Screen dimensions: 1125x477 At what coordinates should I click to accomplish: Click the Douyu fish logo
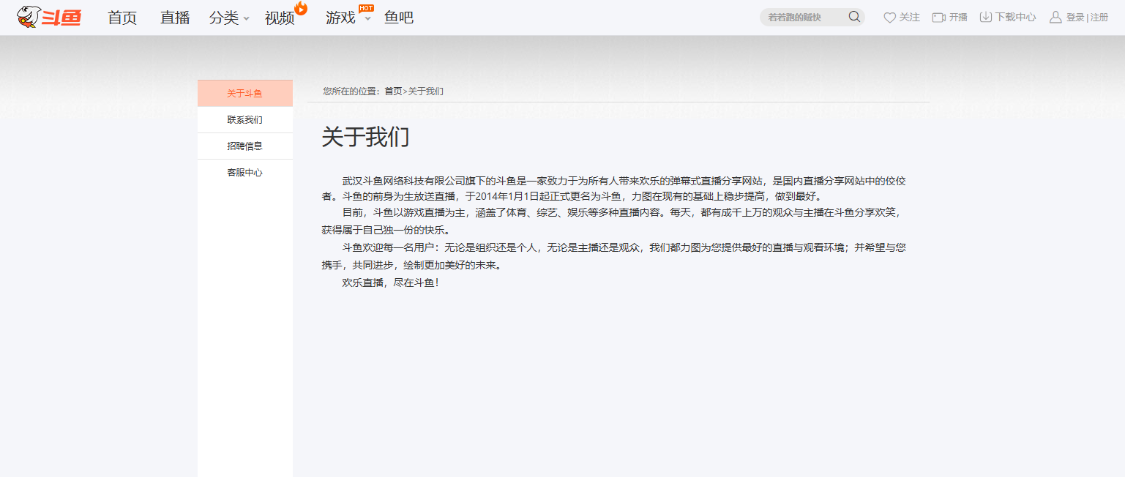[x=50, y=17]
